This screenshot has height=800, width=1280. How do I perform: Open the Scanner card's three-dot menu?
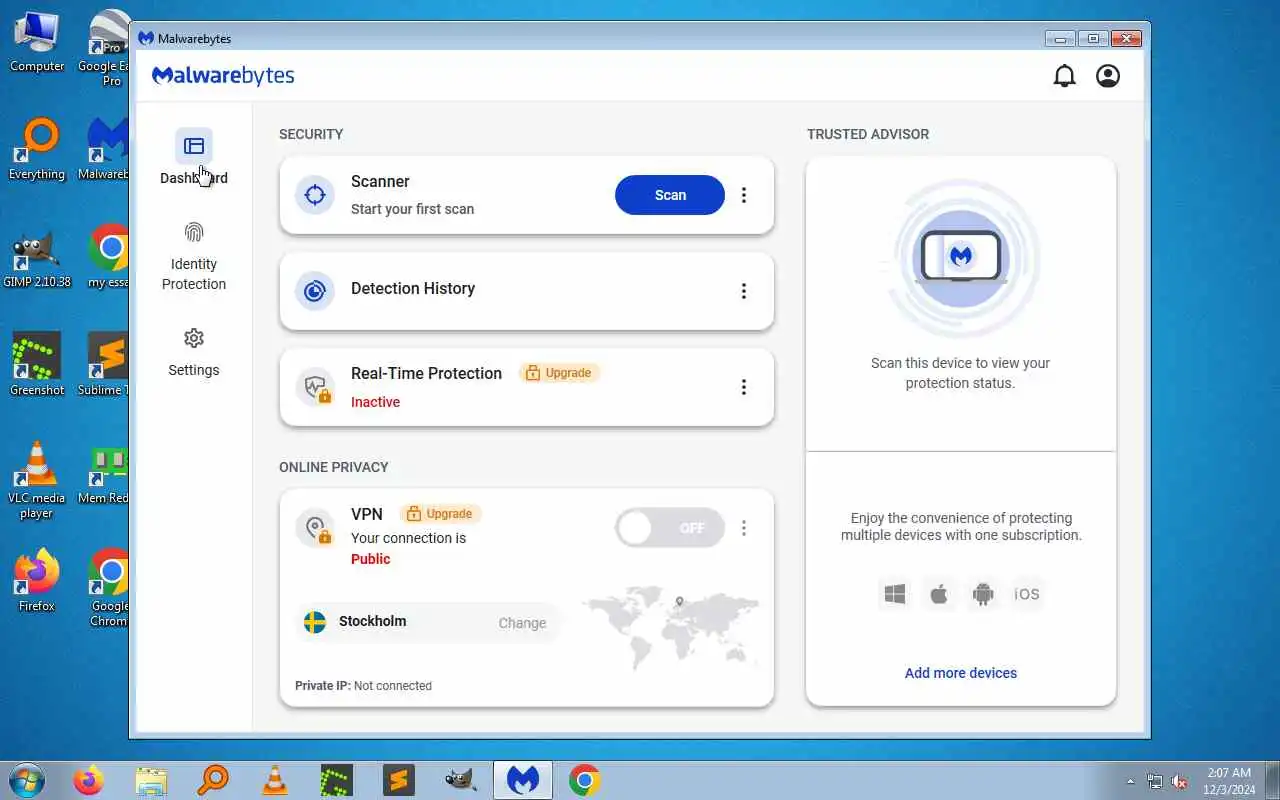tap(744, 195)
